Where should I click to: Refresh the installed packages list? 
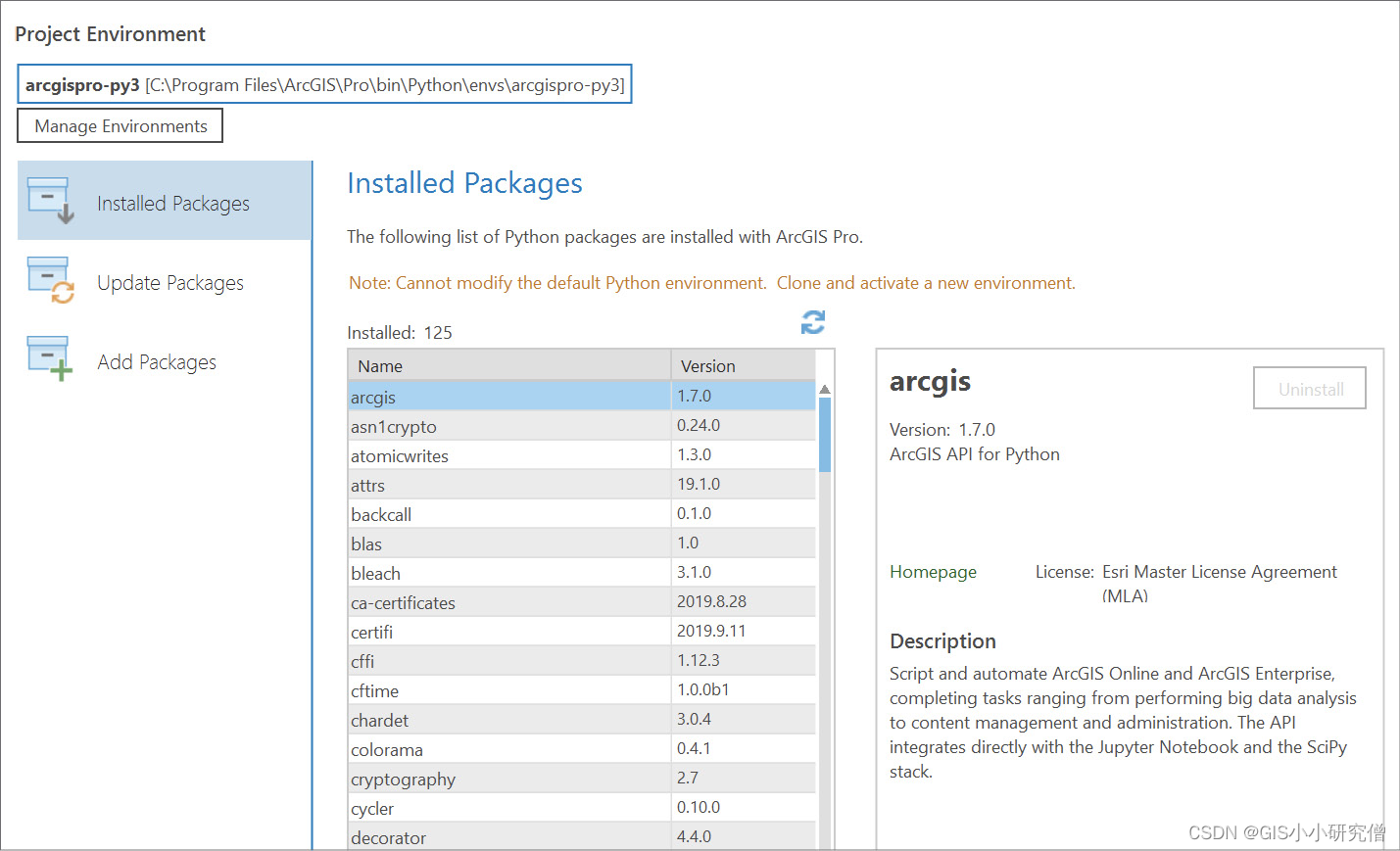click(x=813, y=322)
